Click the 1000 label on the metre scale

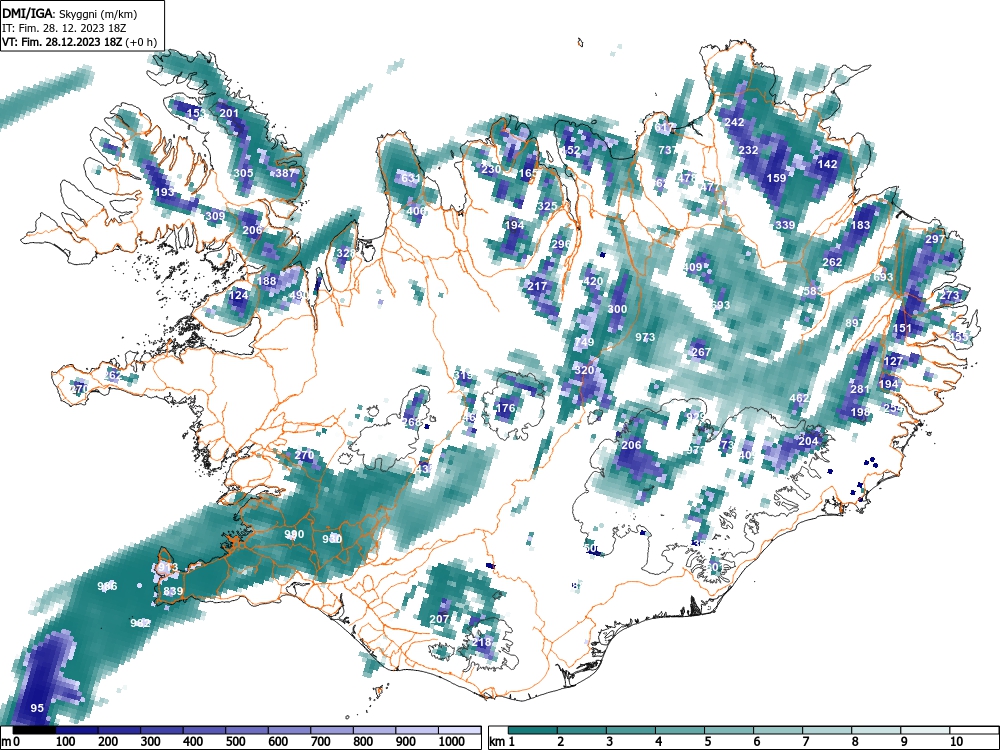coord(452,742)
